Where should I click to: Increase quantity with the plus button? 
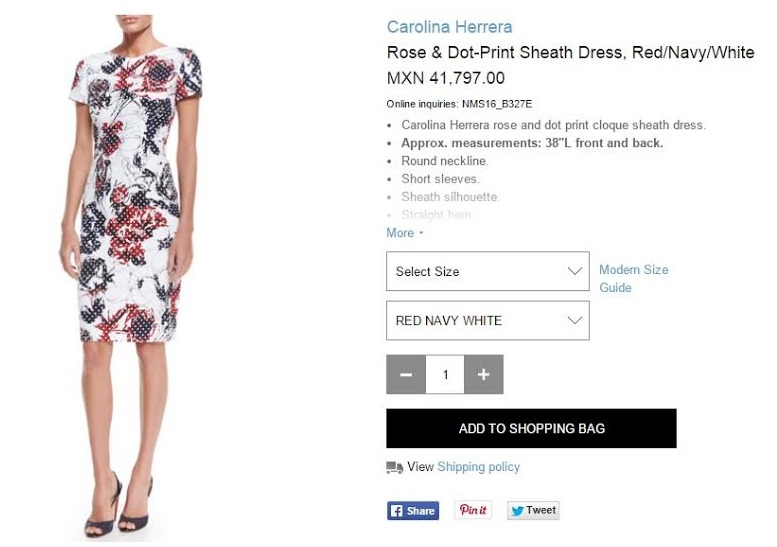(x=484, y=375)
